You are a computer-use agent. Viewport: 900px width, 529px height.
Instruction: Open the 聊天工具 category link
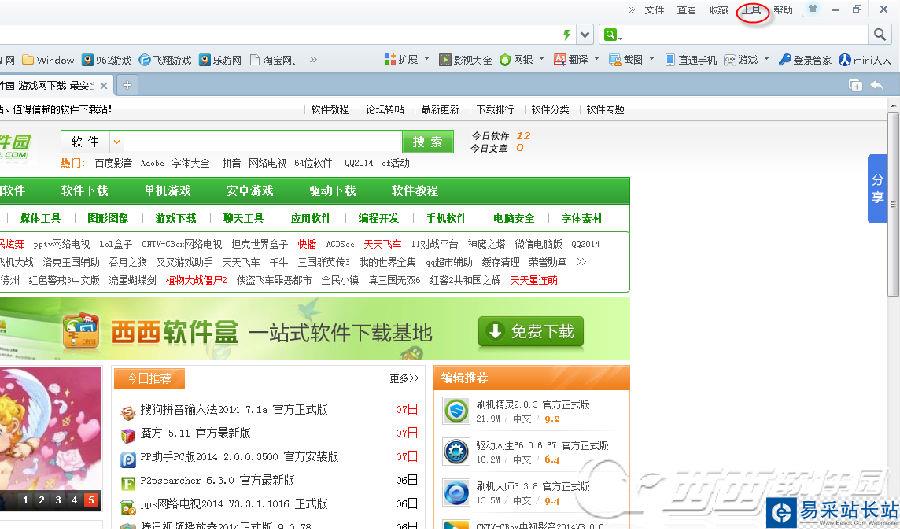[x=243, y=218]
